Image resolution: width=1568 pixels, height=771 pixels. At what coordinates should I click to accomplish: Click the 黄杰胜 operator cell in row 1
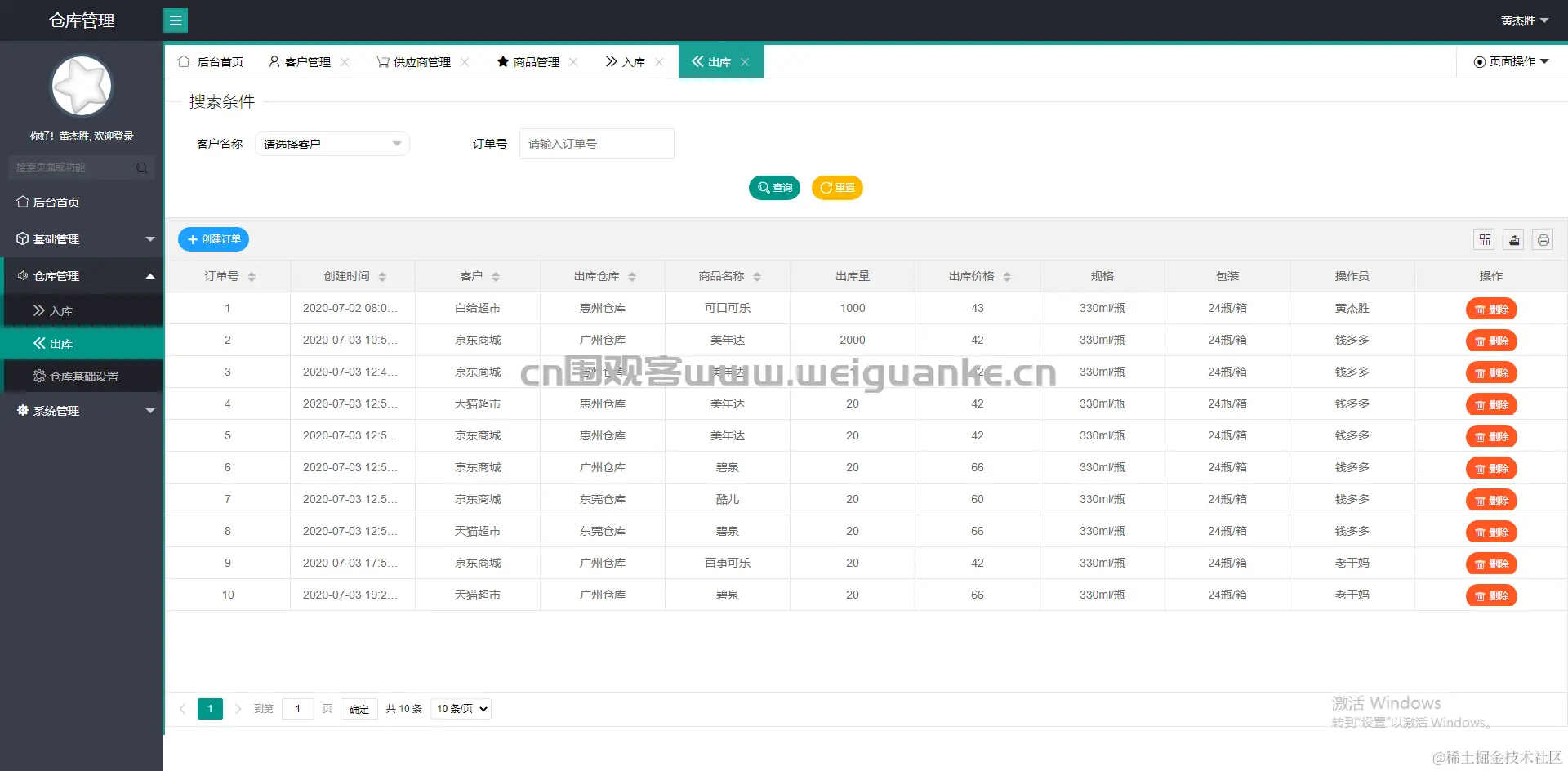click(1352, 308)
